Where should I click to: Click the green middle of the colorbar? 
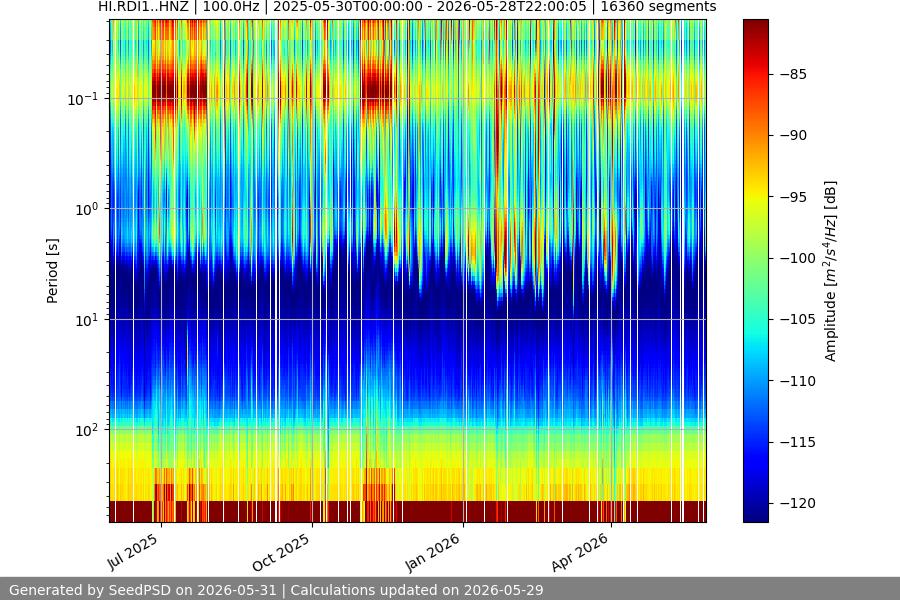755,271
